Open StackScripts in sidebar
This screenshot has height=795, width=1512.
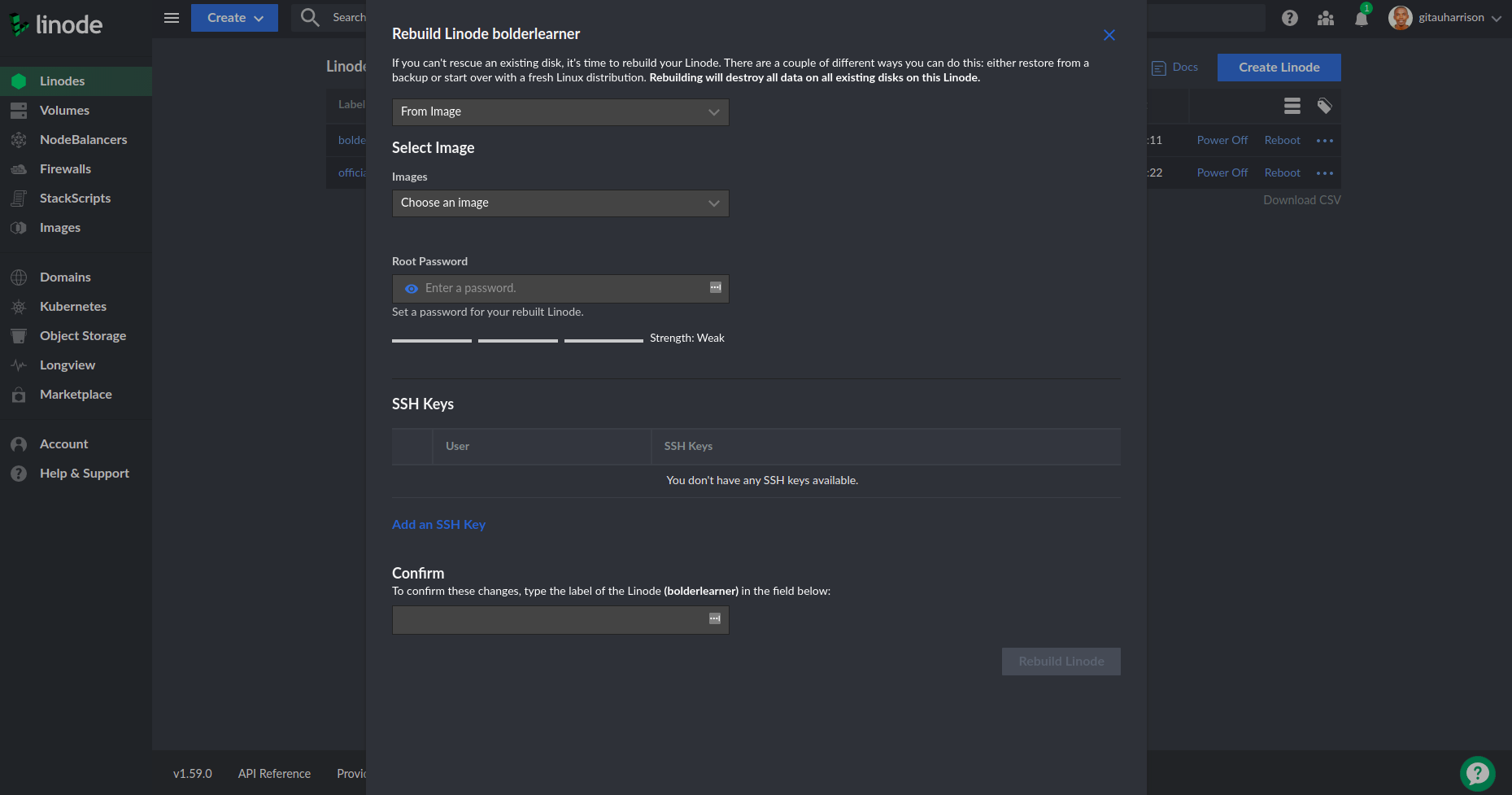pyautogui.click(x=76, y=199)
